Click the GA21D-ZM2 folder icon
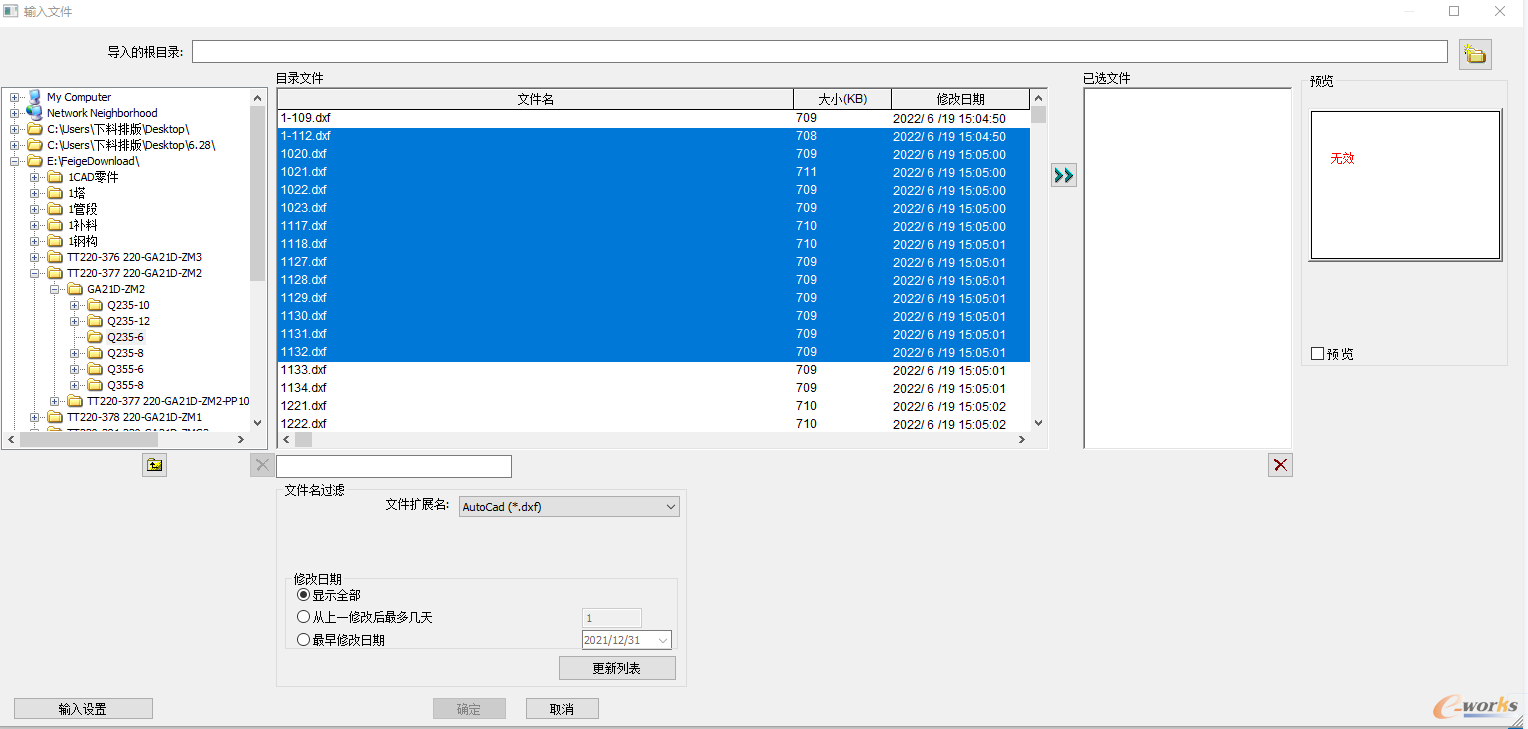The image size is (1528, 729). (x=75, y=289)
